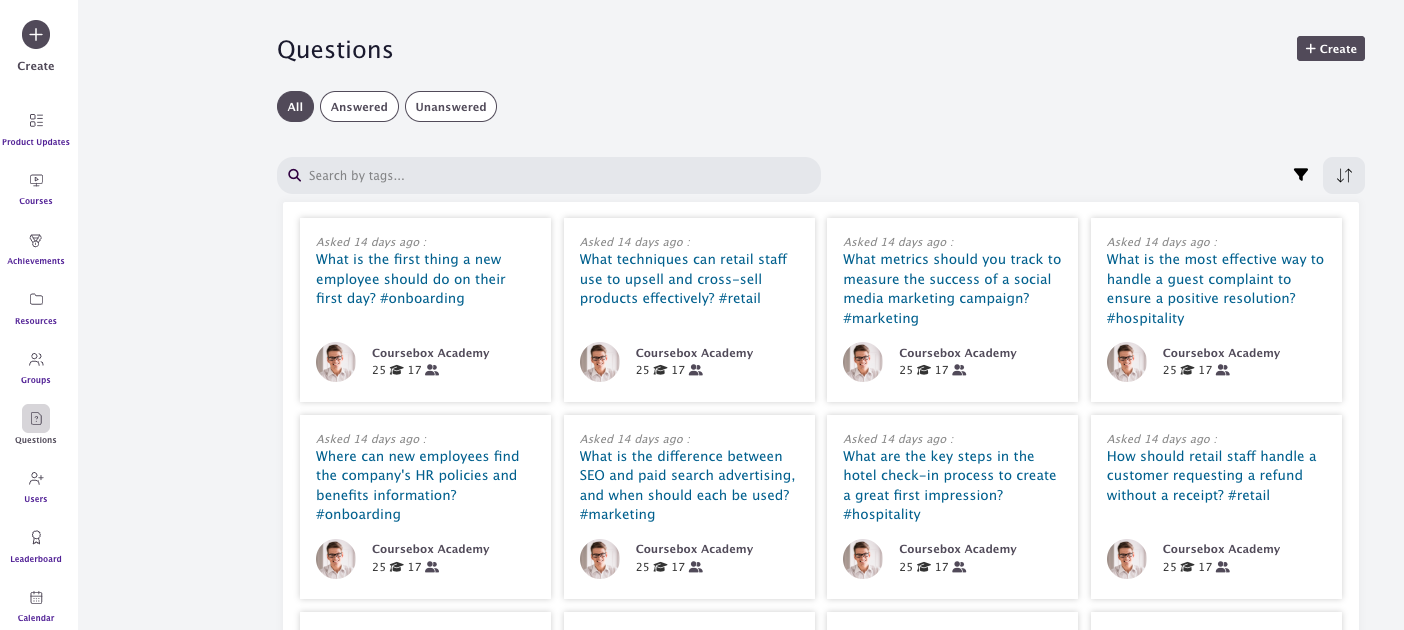Screen dimensions: 1404x630
Task: Click author avatar on SEO marketing card
Action: (600, 559)
